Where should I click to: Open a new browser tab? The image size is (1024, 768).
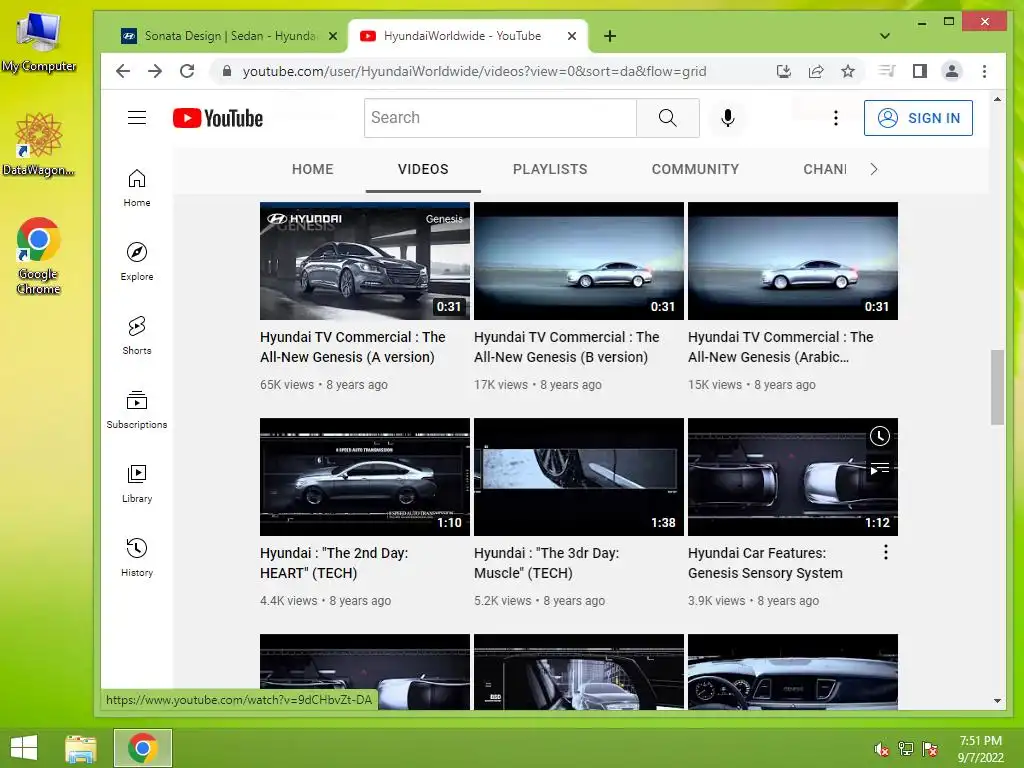tap(610, 36)
